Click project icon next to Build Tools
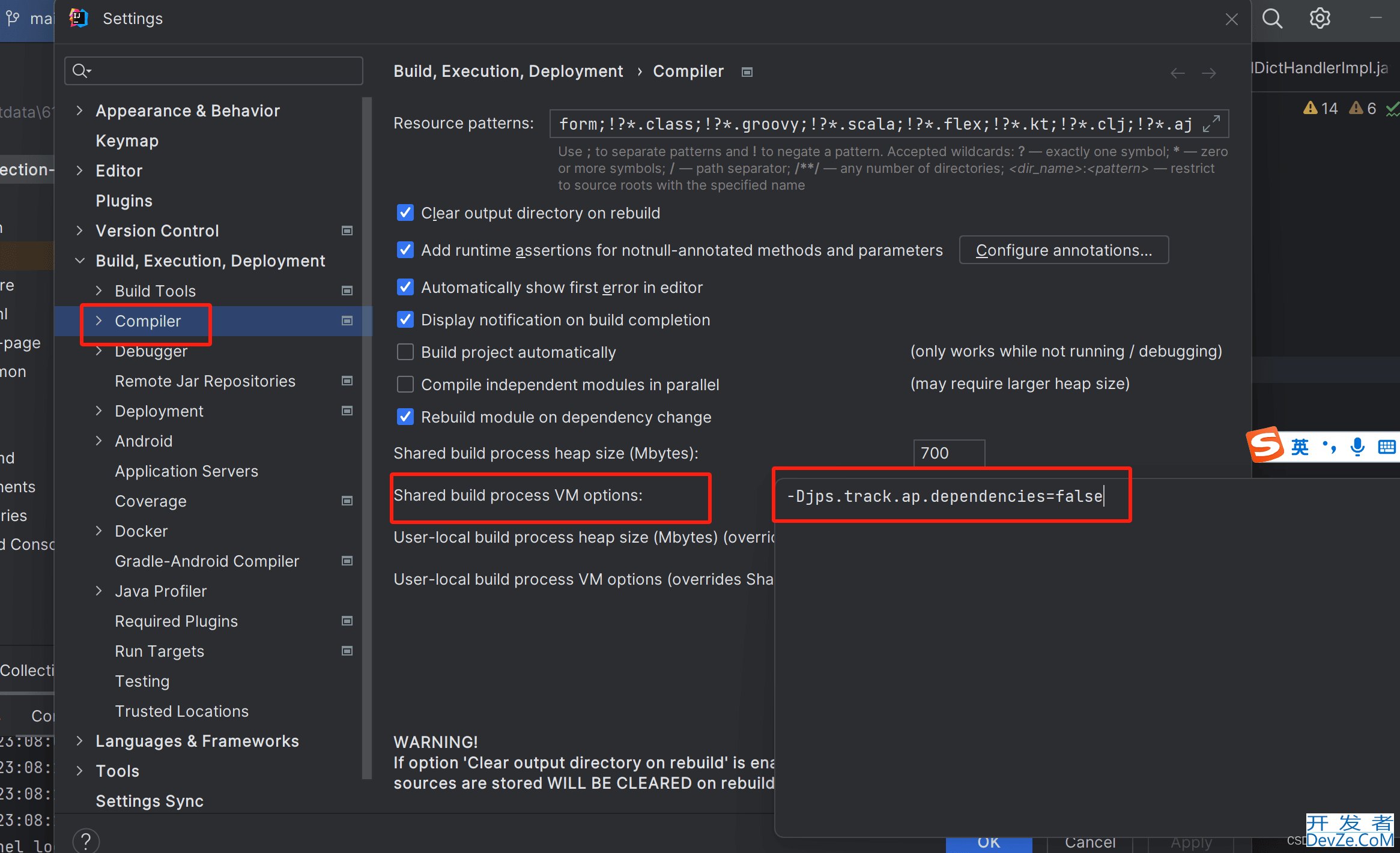 347,291
